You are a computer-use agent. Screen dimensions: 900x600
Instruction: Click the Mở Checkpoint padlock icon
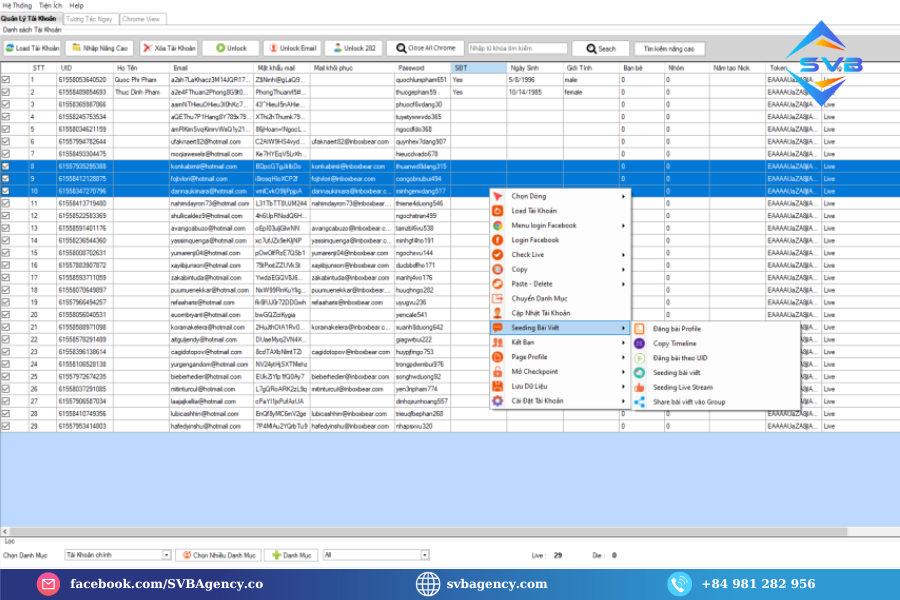pos(497,371)
